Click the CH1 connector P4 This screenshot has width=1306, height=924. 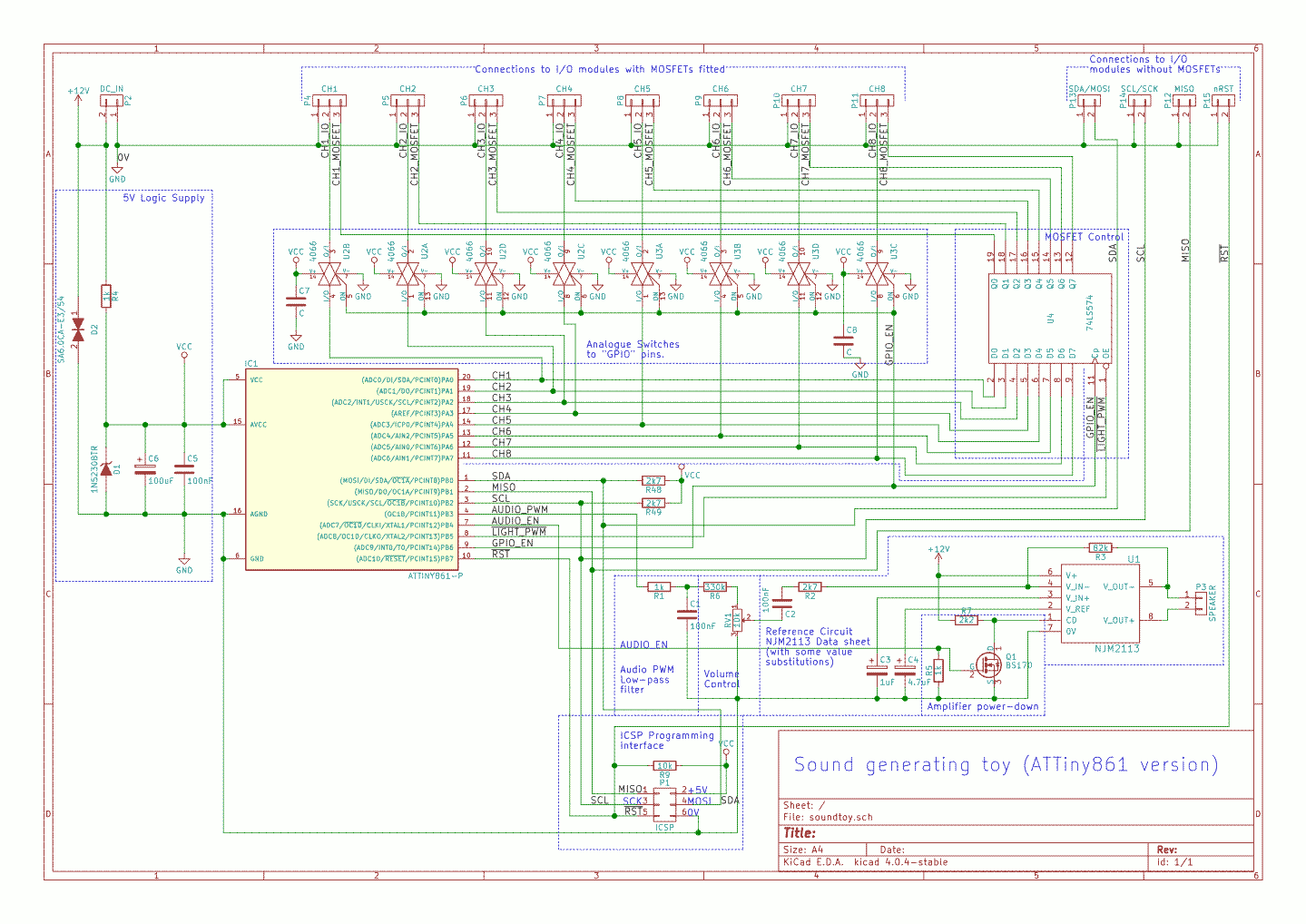click(x=328, y=100)
